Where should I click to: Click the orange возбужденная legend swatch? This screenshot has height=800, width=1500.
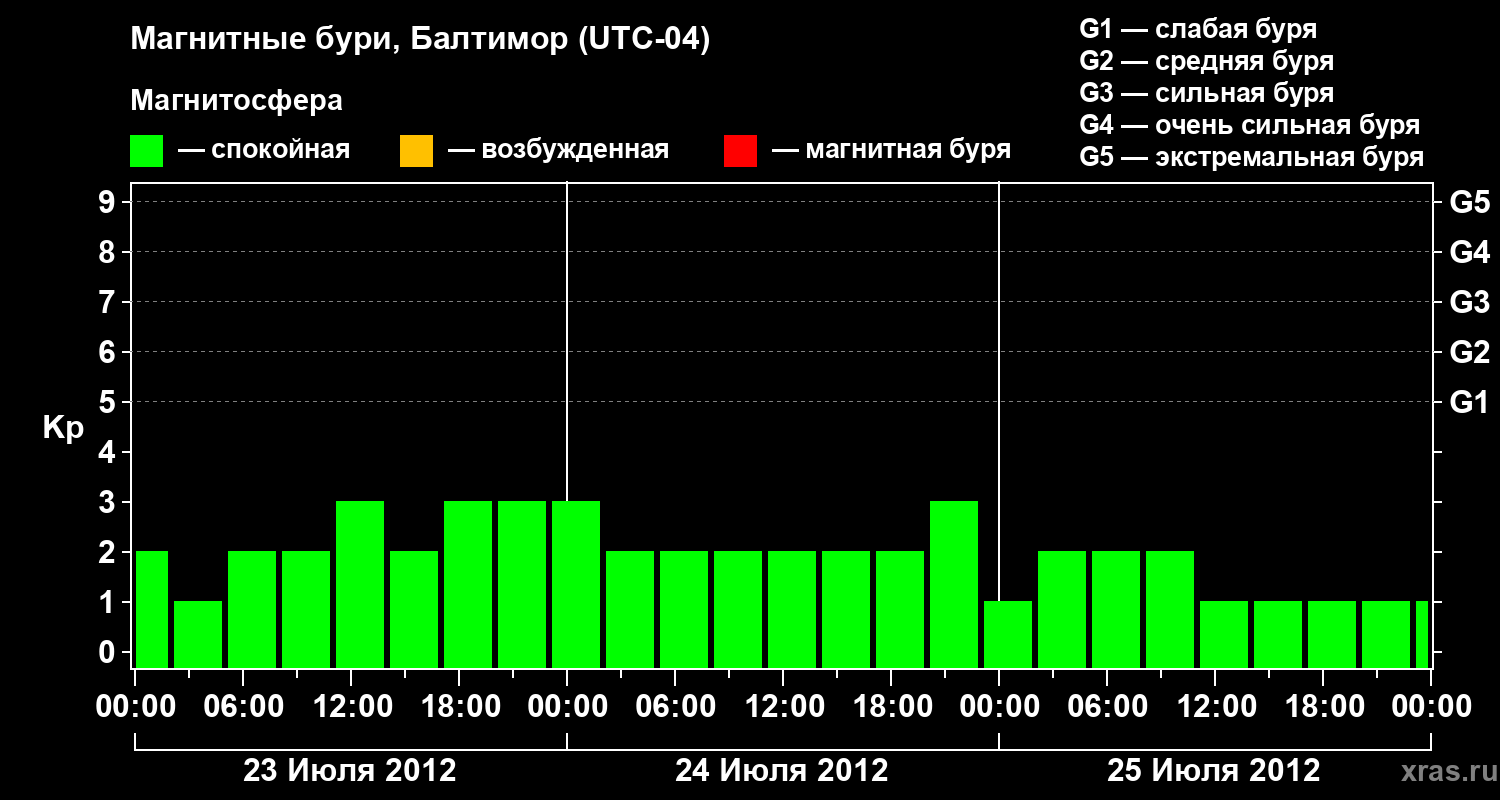pos(416,151)
